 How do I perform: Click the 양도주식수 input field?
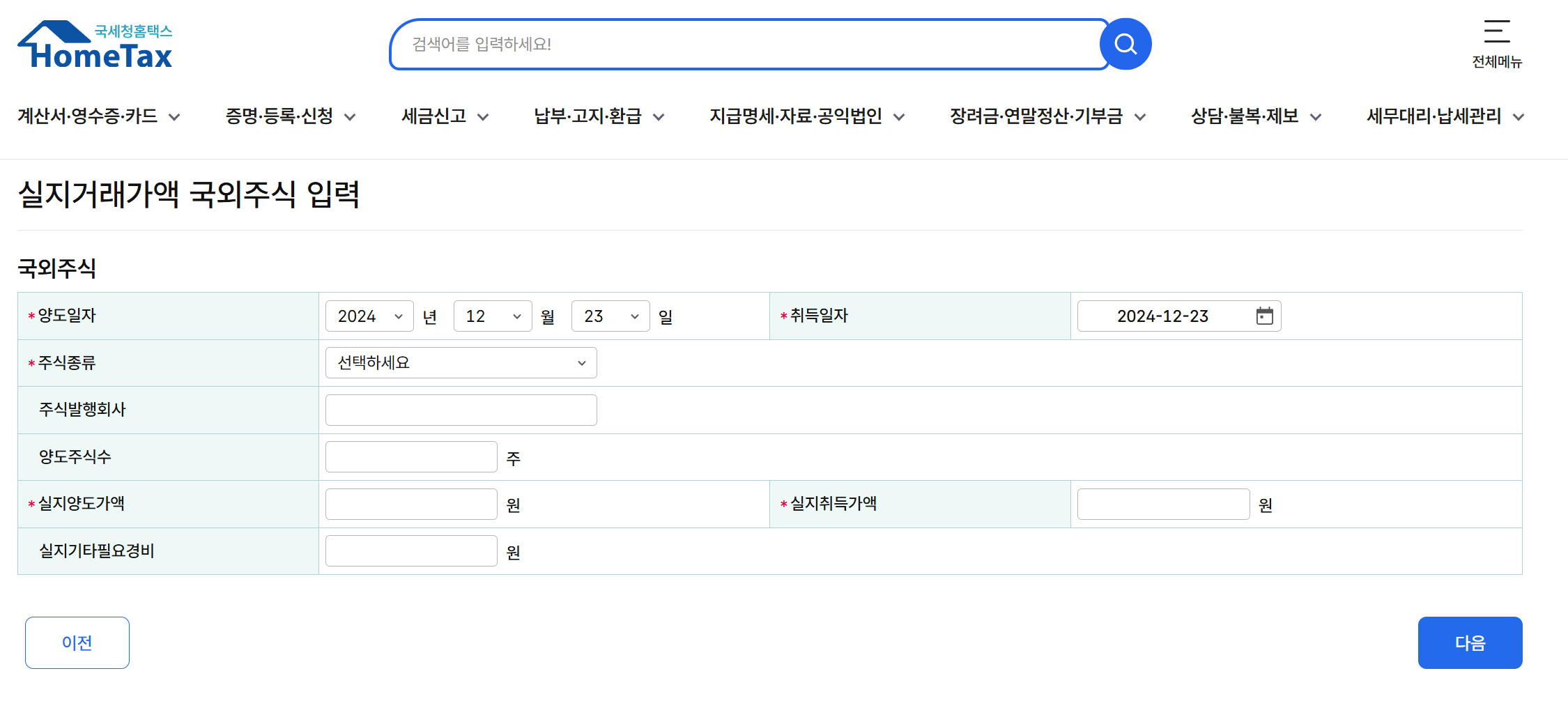pyautogui.click(x=410, y=456)
